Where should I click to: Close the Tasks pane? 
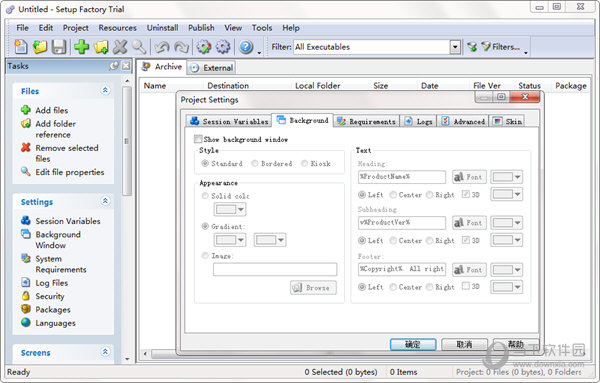pos(126,65)
